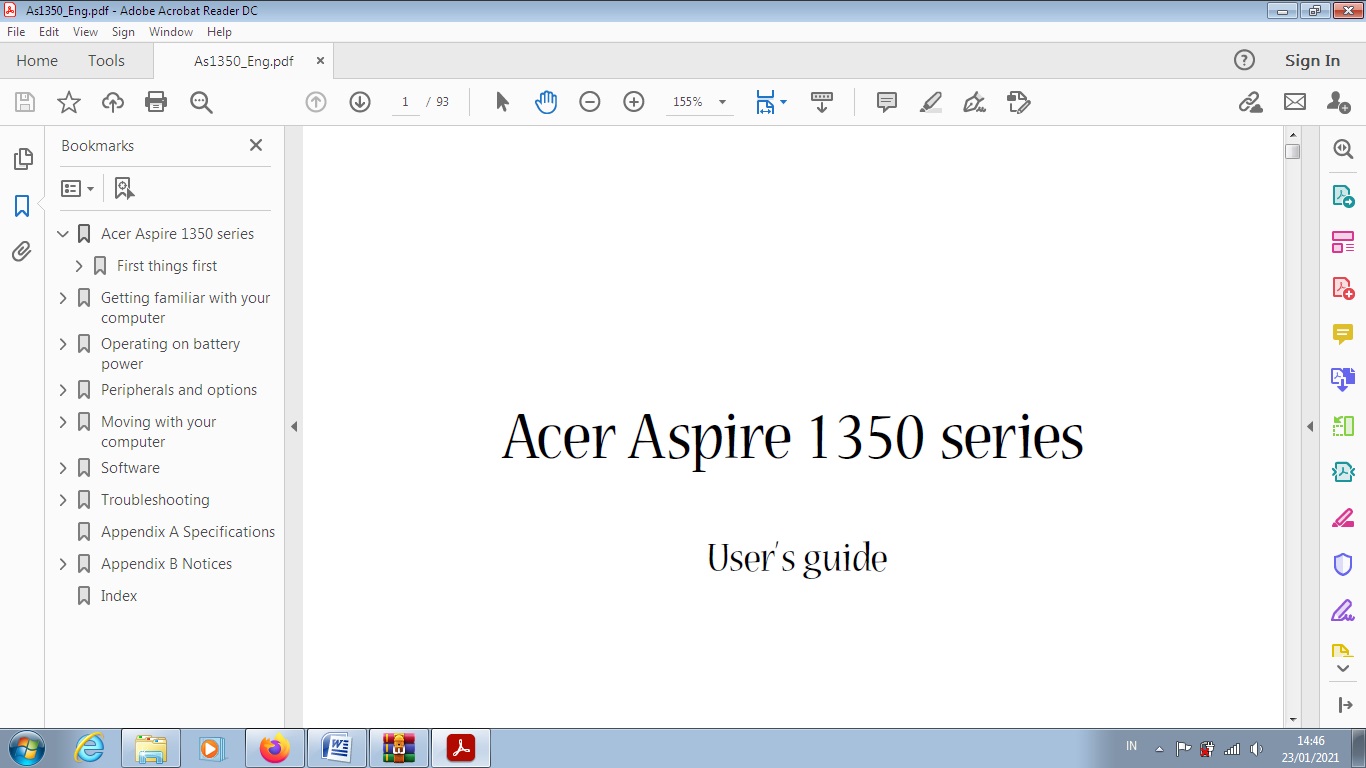The width and height of the screenshot is (1366, 768).
Task: Open Comment tool in right pane
Action: (x=1343, y=334)
